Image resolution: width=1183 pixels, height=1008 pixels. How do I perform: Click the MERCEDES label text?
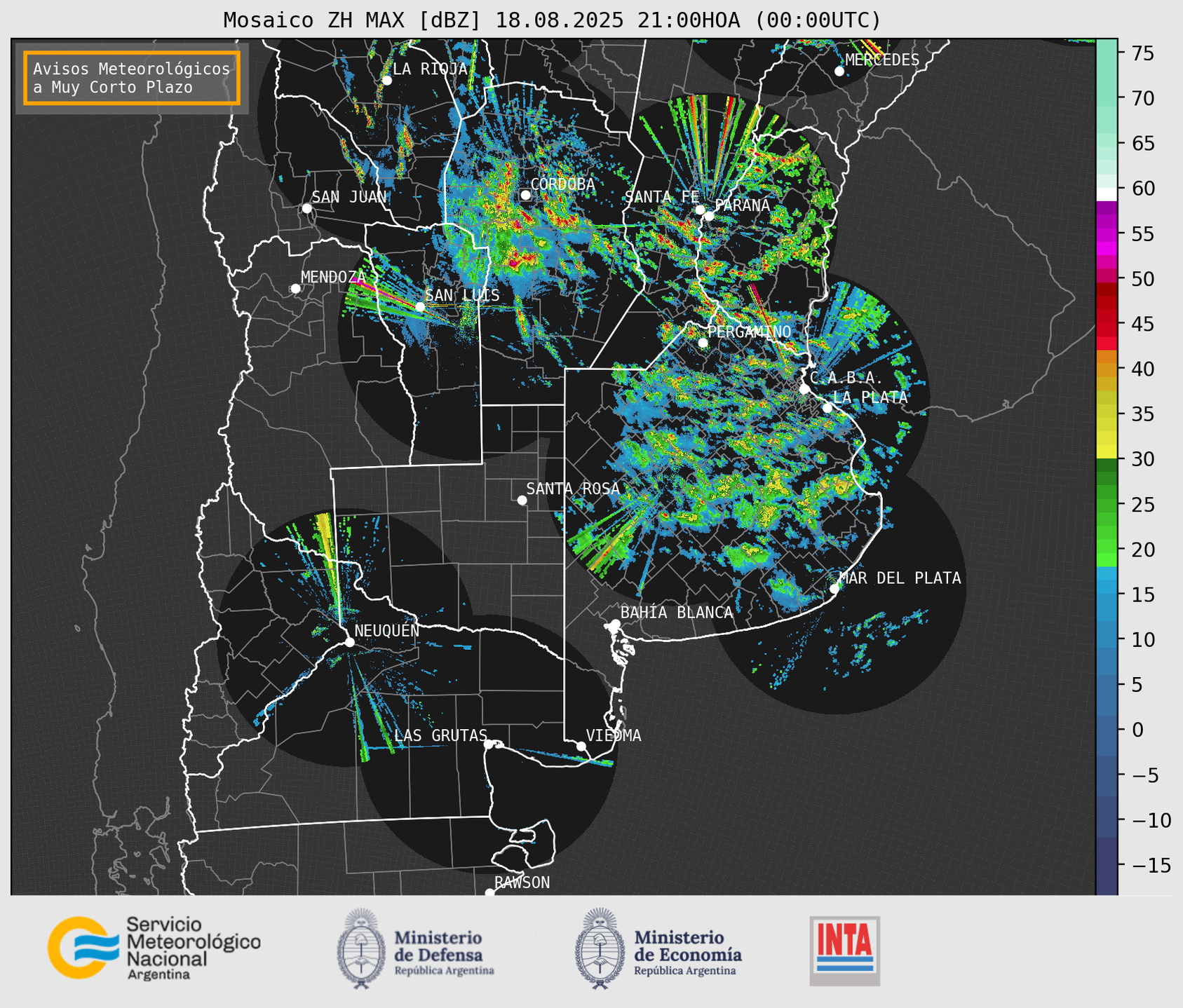pos(882,60)
